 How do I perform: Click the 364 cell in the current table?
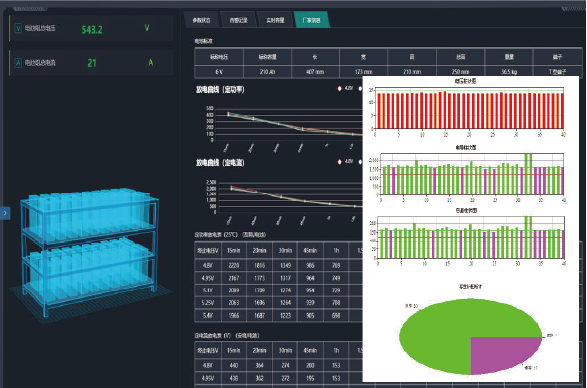[x=259, y=365]
